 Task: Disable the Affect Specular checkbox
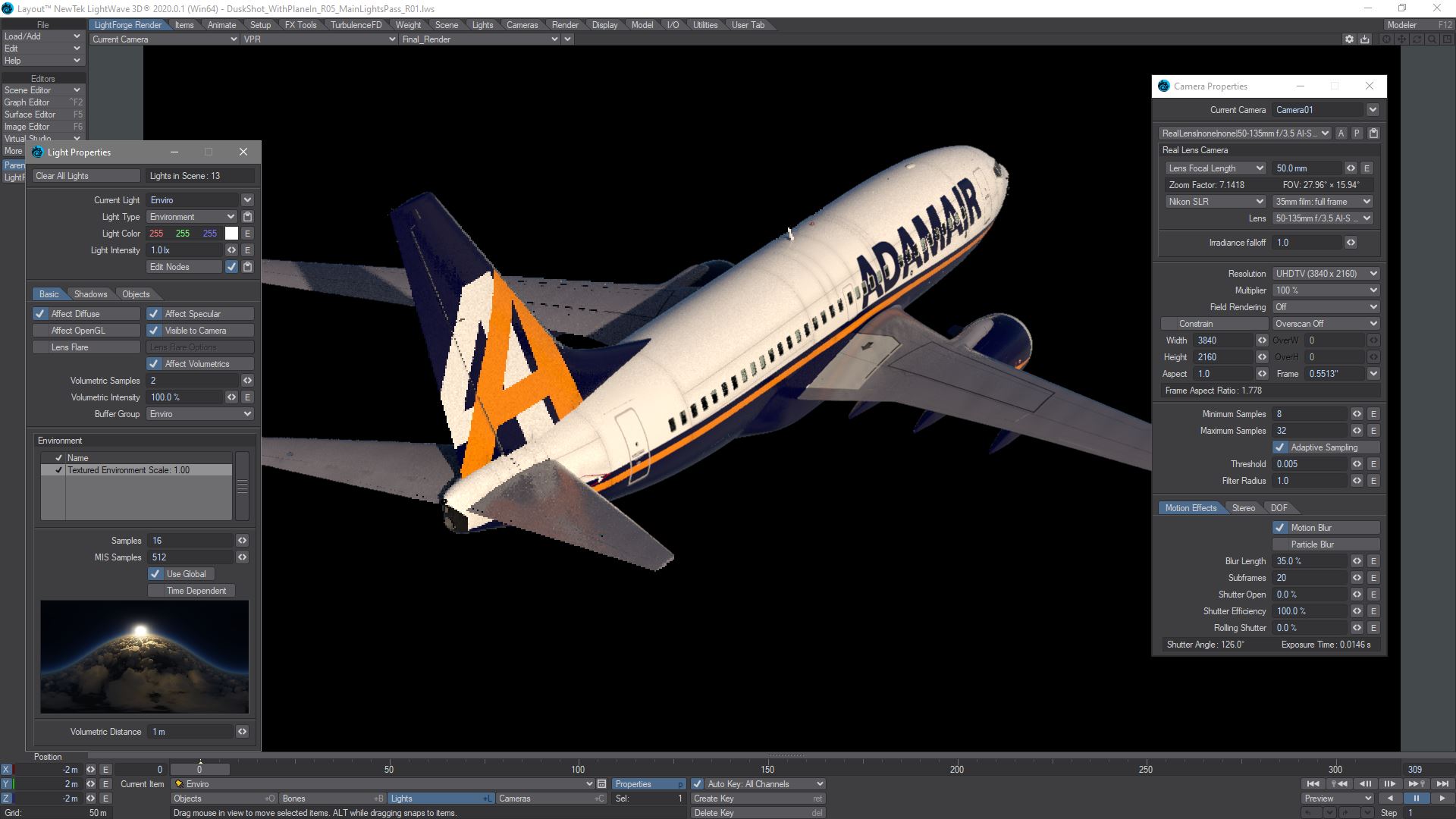[x=154, y=314]
